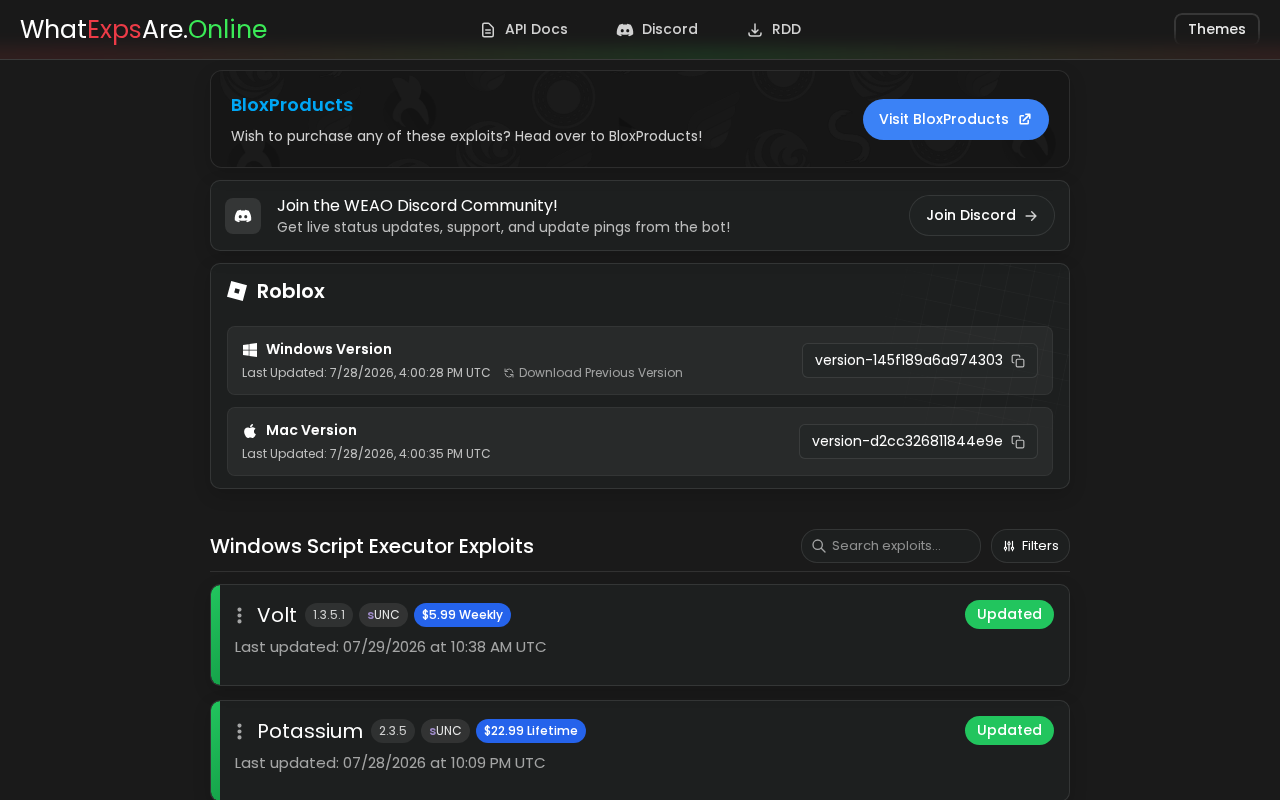This screenshot has width=1280, height=800.
Task: Click the sUNC badge on Volt
Action: click(x=383, y=615)
